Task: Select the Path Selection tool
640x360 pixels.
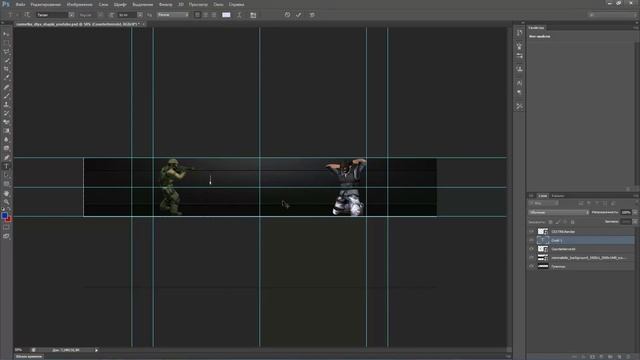Action: (x=6, y=175)
